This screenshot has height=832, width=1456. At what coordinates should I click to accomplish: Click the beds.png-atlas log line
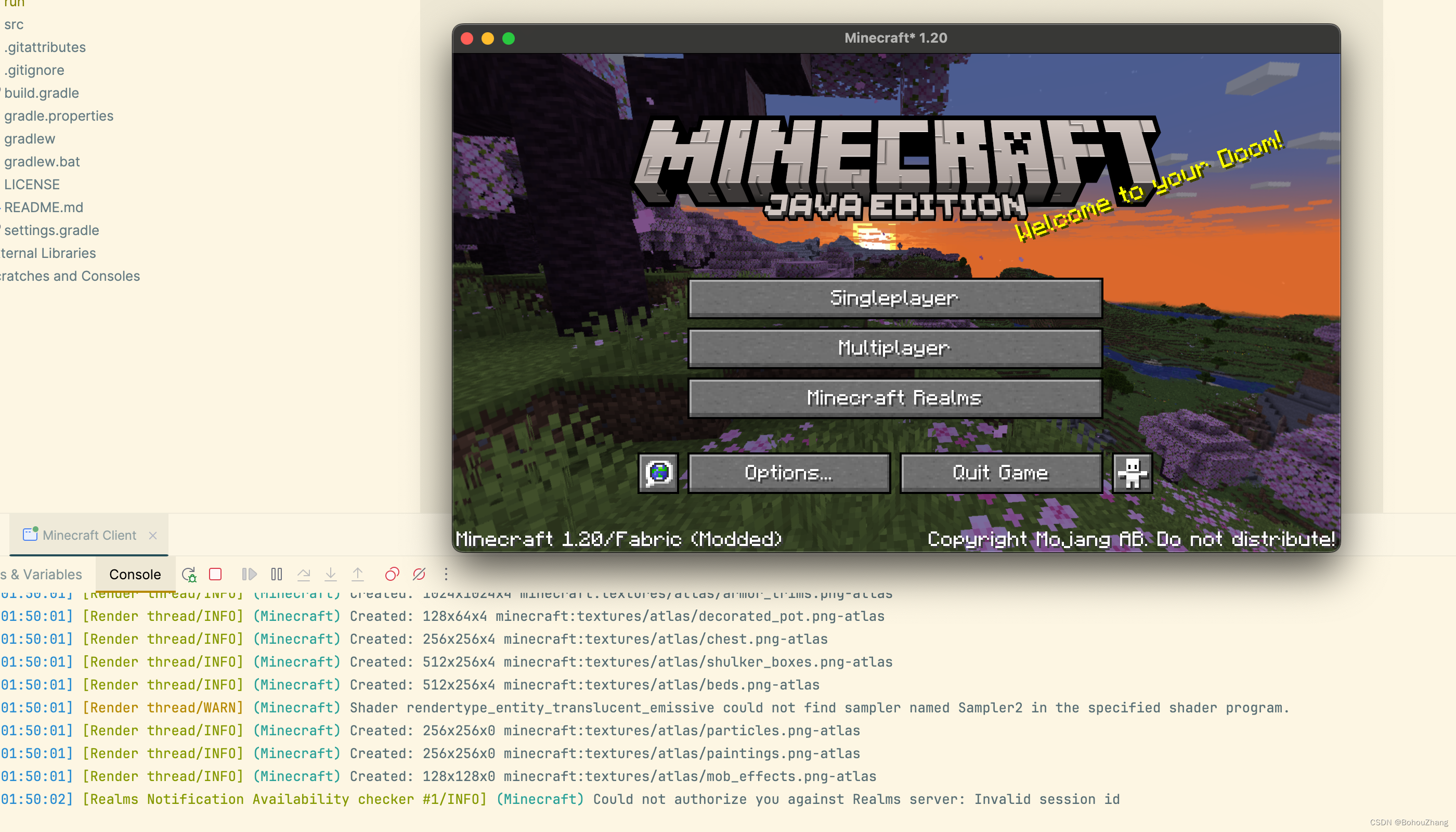tap(410, 685)
